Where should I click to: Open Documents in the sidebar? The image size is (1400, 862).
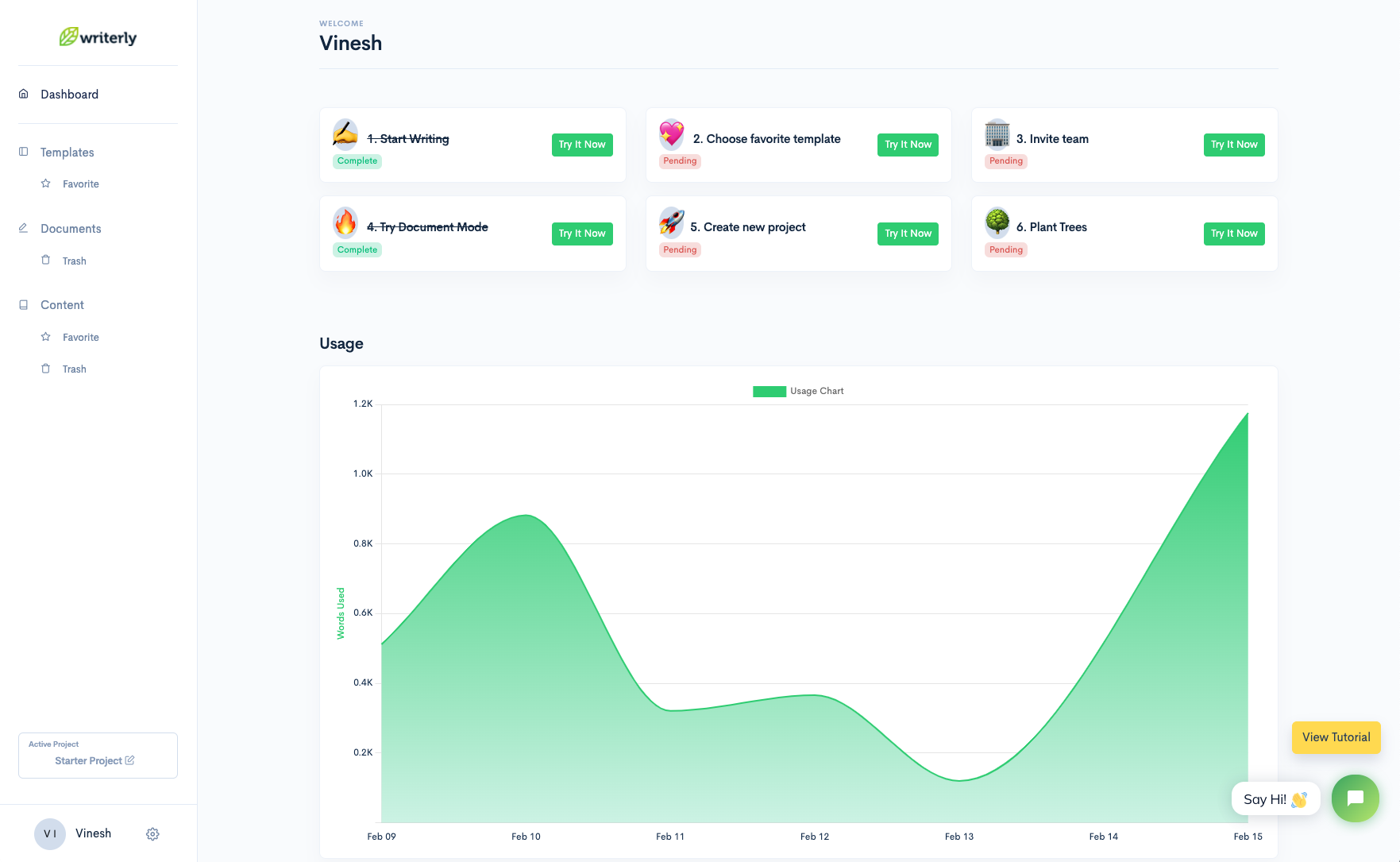[71, 229]
